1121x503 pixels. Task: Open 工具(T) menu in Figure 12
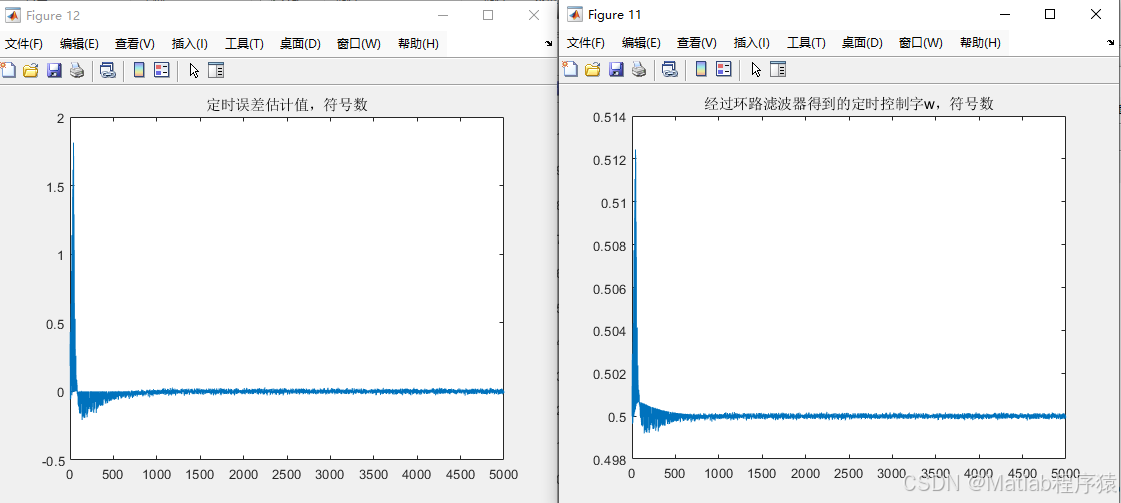245,44
